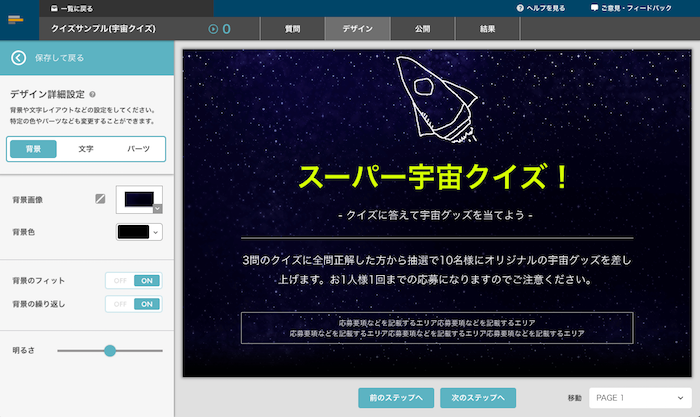The image size is (700, 417).
Task: Select the 文字 segment option
Action: click(x=86, y=148)
